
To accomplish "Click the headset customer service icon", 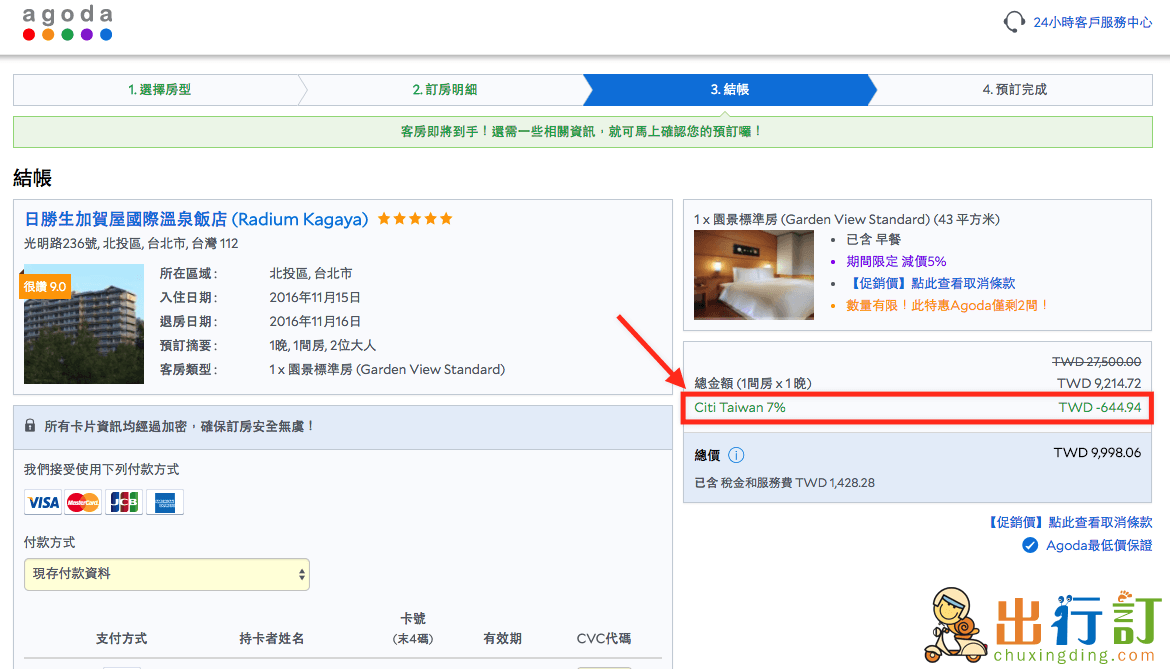I will [1014, 22].
